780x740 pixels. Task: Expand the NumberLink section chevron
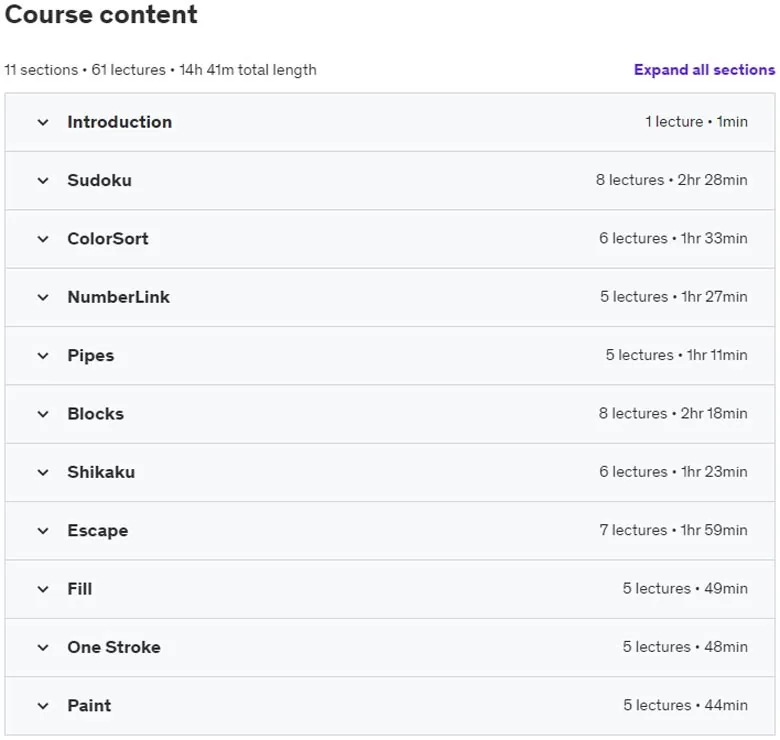(x=43, y=297)
